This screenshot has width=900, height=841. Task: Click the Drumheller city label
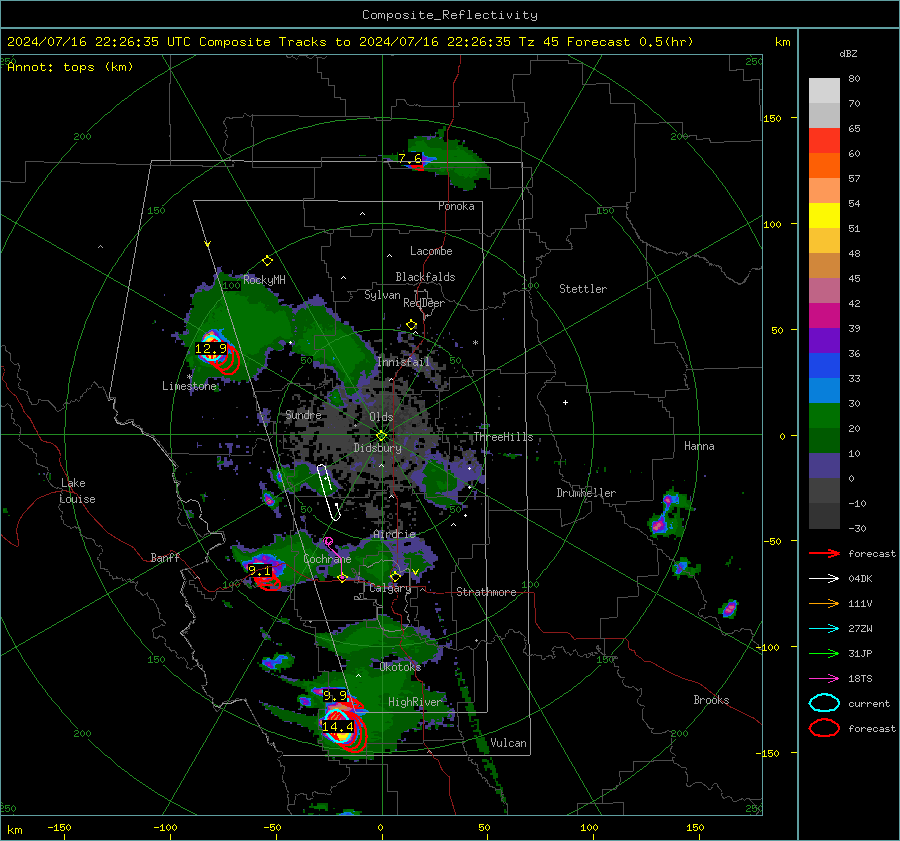coord(586,493)
